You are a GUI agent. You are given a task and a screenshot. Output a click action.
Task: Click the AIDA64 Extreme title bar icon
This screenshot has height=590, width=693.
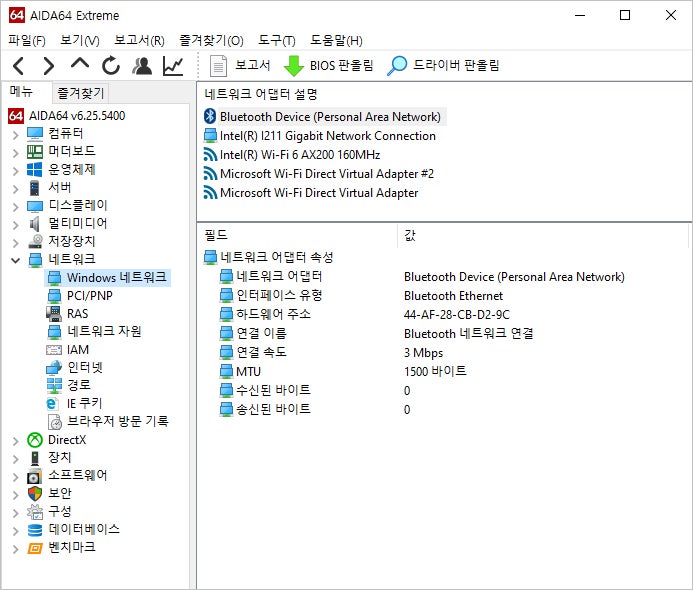pyautogui.click(x=16, y=15)
